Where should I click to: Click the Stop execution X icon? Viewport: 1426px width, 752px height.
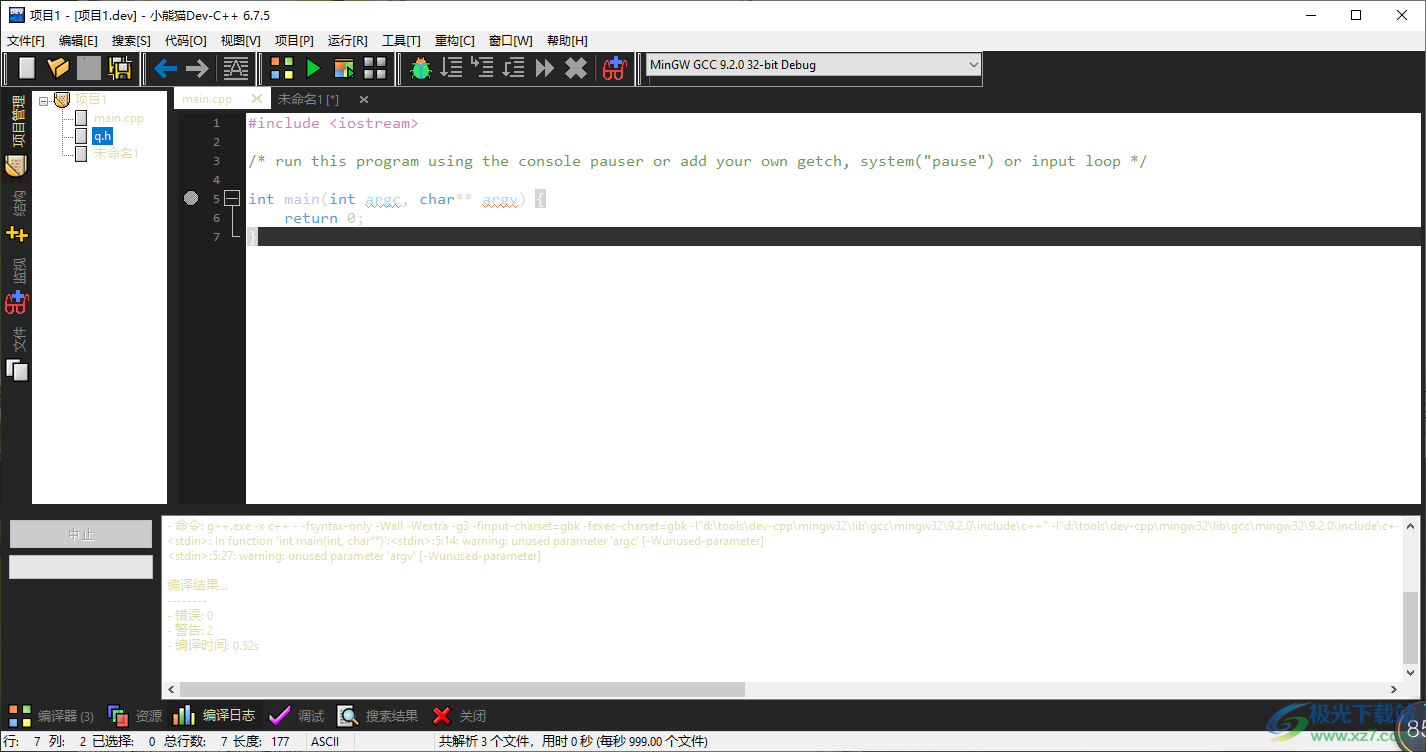coord(576,68)
